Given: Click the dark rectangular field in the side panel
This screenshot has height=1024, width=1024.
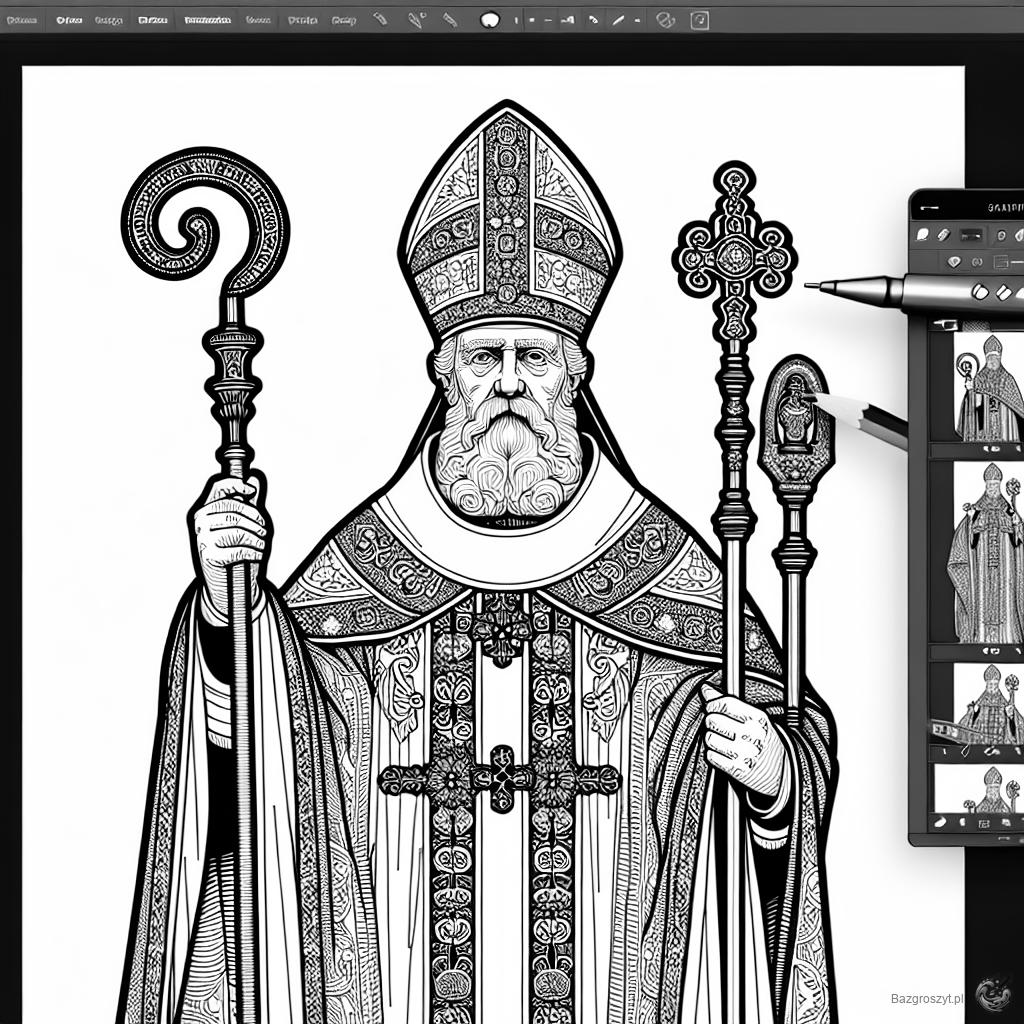Looking at the screenshot, I should point(972,234).
